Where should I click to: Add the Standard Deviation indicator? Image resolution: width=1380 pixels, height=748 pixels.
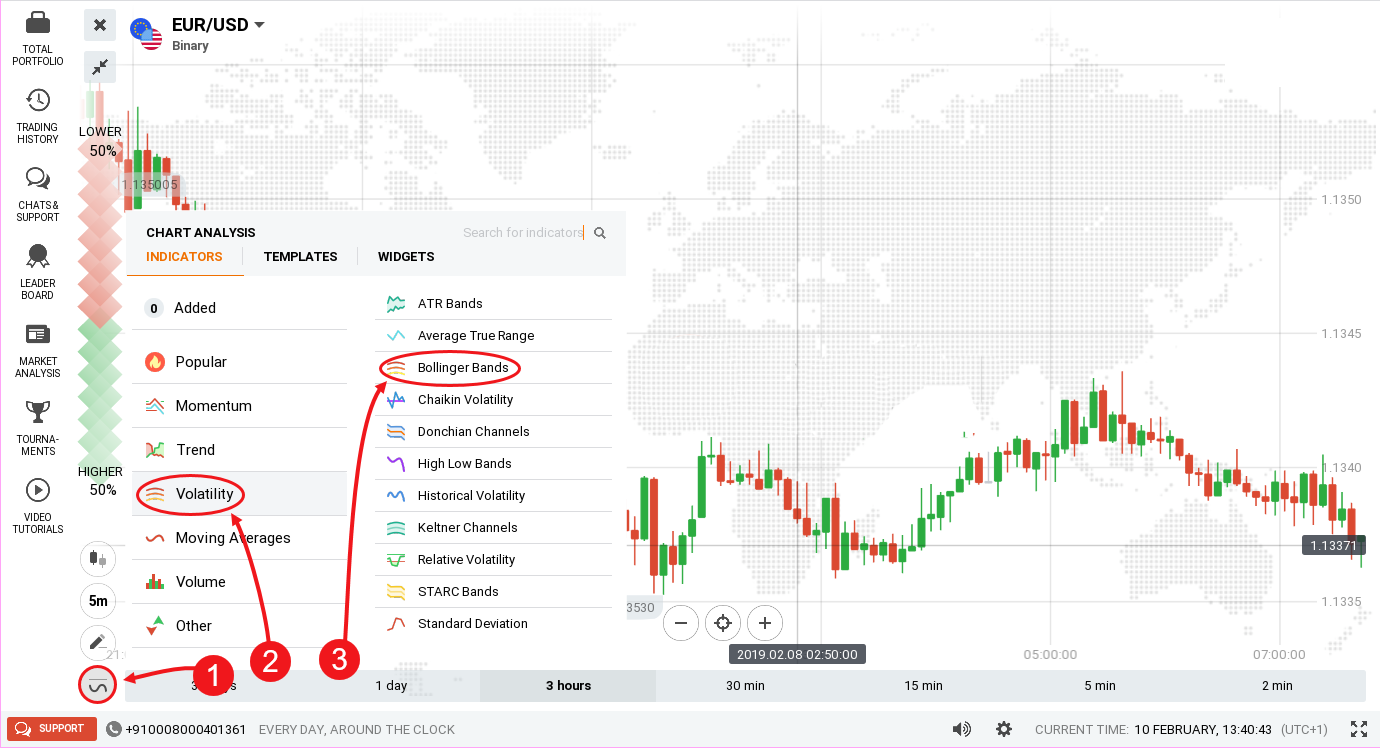pyautogui.click(x=494, y=624)
